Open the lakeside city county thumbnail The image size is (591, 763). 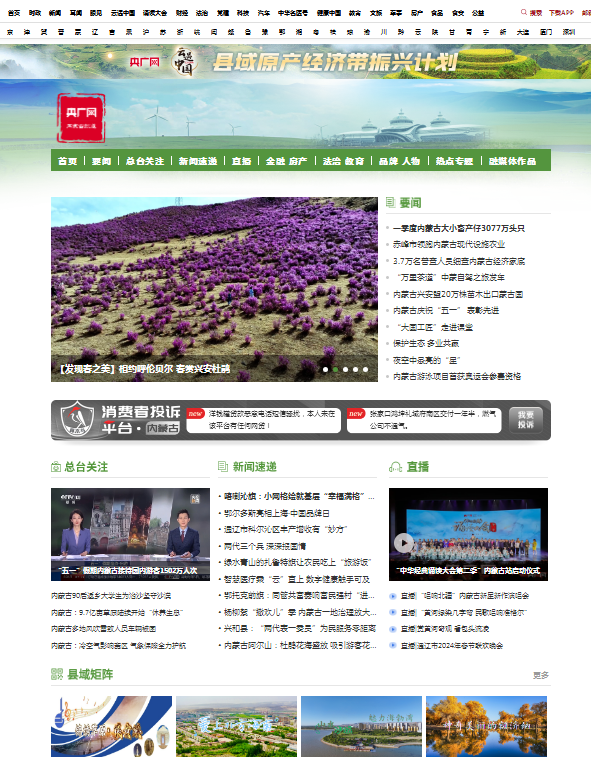[361, 726]
